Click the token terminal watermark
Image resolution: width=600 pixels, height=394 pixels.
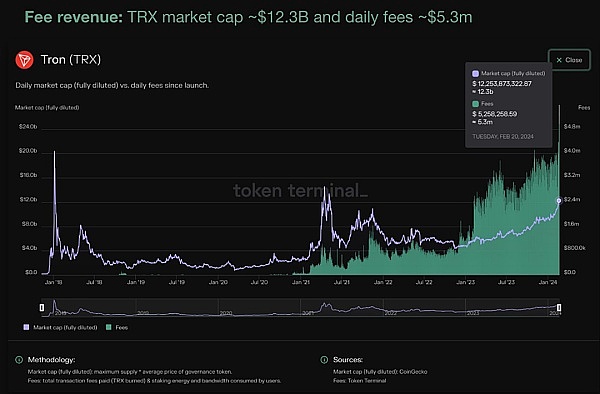pyautogui.click(x=300, y=190)
